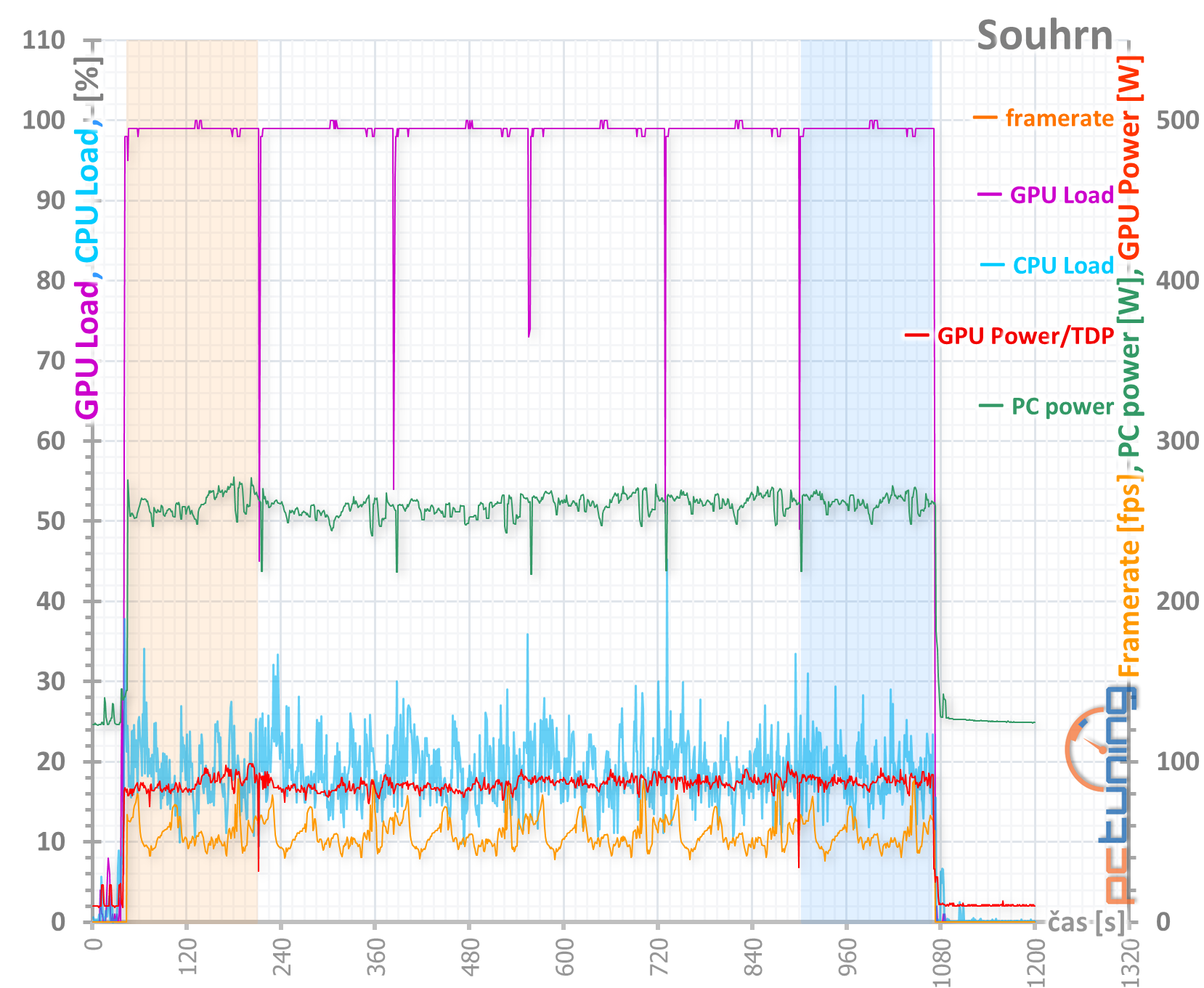The height and width of the screenshot is (988, 1204).
Task: Click the blue shaded region near chart end
Action: click(x=866, y=481)
